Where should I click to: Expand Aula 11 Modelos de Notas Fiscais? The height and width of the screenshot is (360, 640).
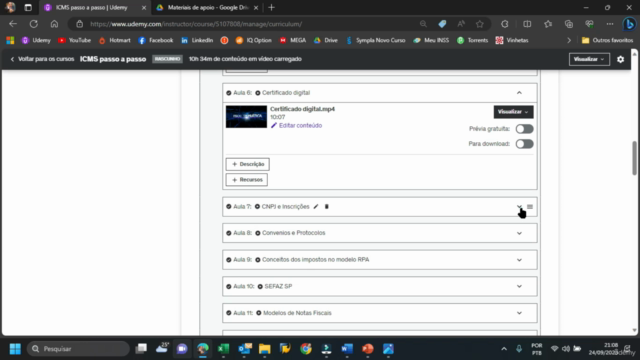click(519, 313)
